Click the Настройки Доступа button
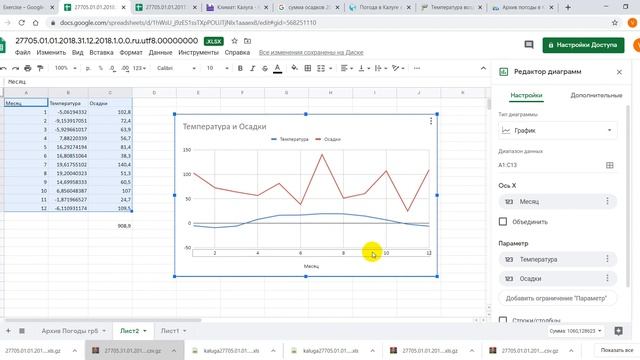640x360 pixels. (583, 45)
